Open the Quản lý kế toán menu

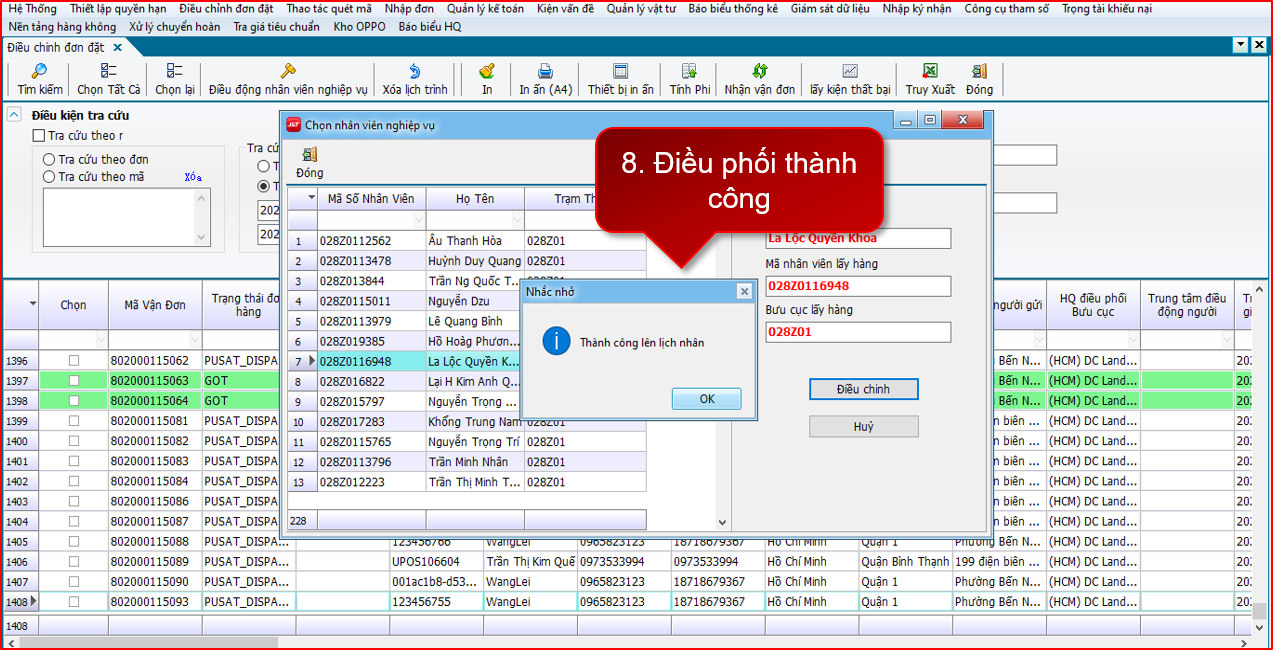pyautogui.click(x=485, y=9)
